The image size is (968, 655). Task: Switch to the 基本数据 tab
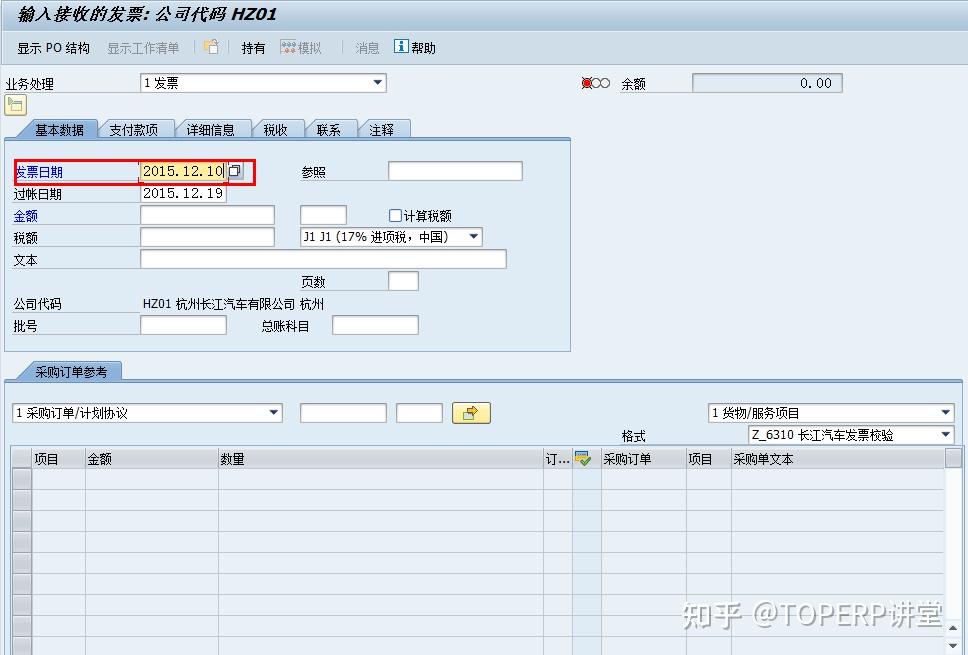coord(59,130)
